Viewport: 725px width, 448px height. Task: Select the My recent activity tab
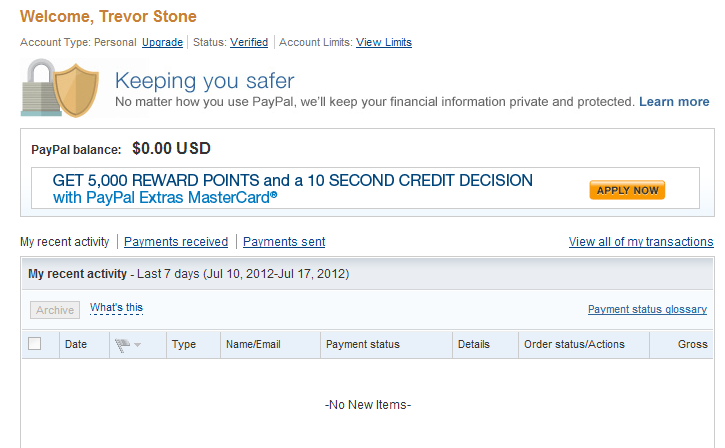point(65,242)
